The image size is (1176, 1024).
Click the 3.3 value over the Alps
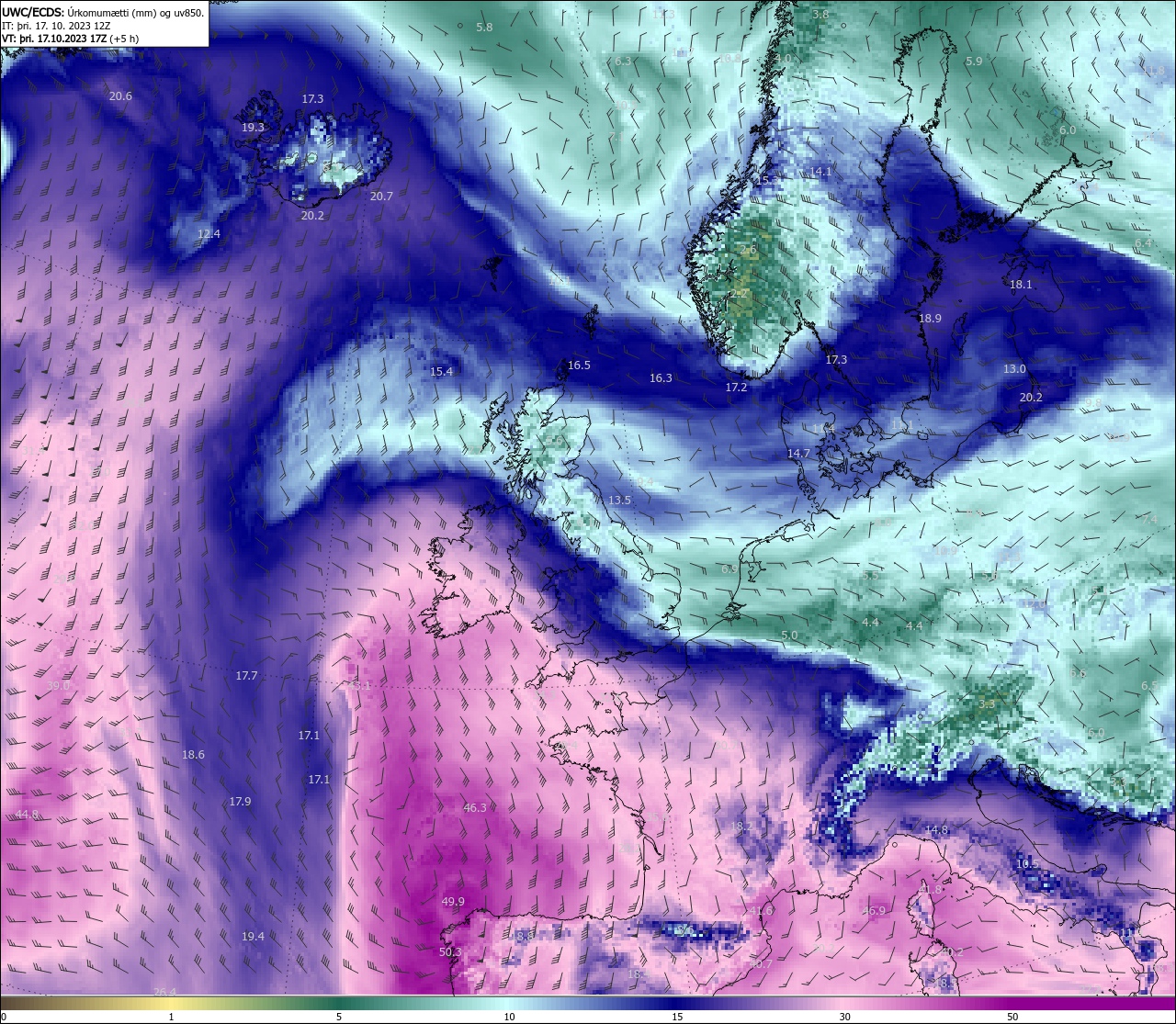[987, 704]
